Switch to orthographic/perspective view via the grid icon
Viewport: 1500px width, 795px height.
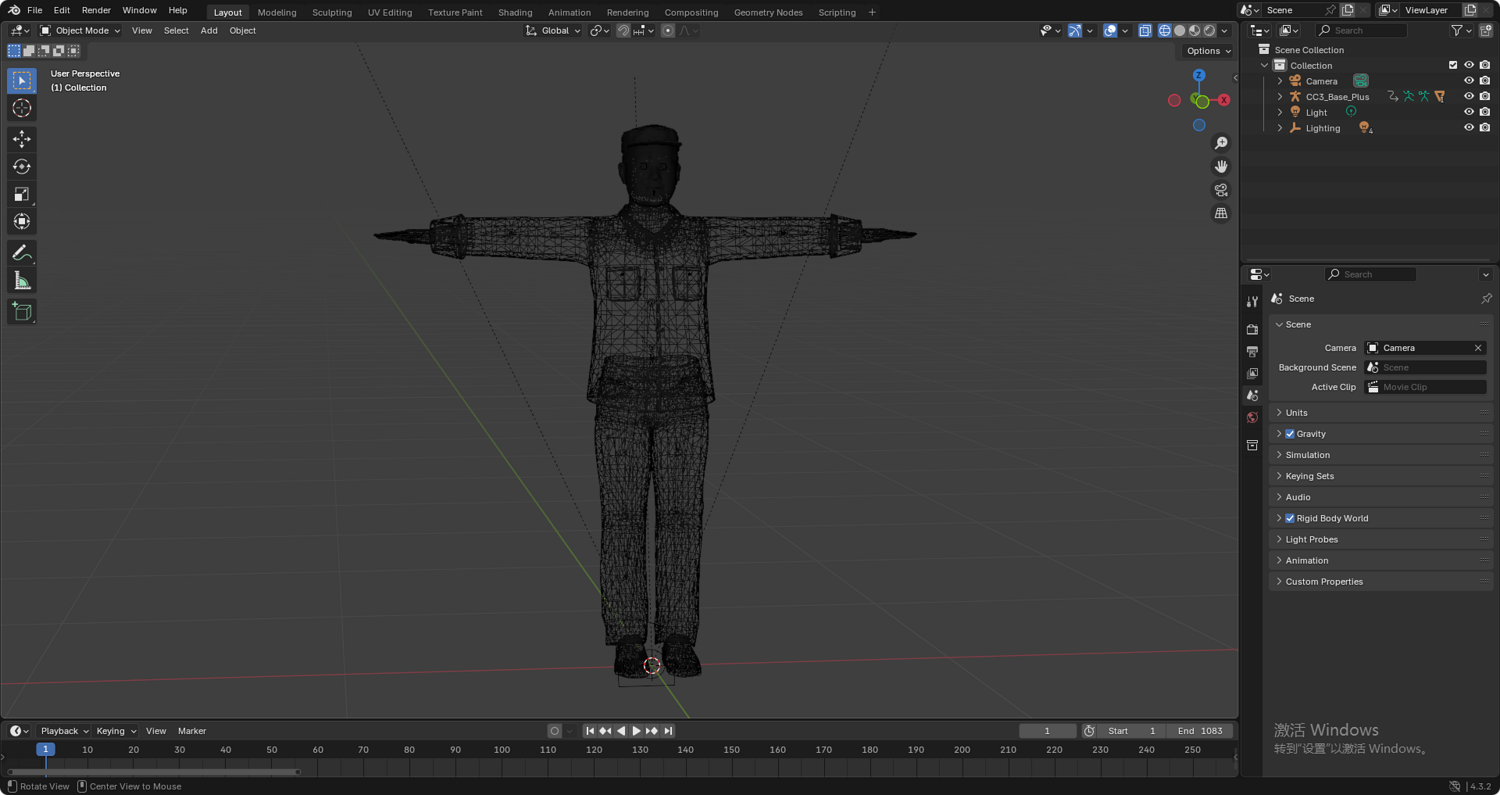1221,213
